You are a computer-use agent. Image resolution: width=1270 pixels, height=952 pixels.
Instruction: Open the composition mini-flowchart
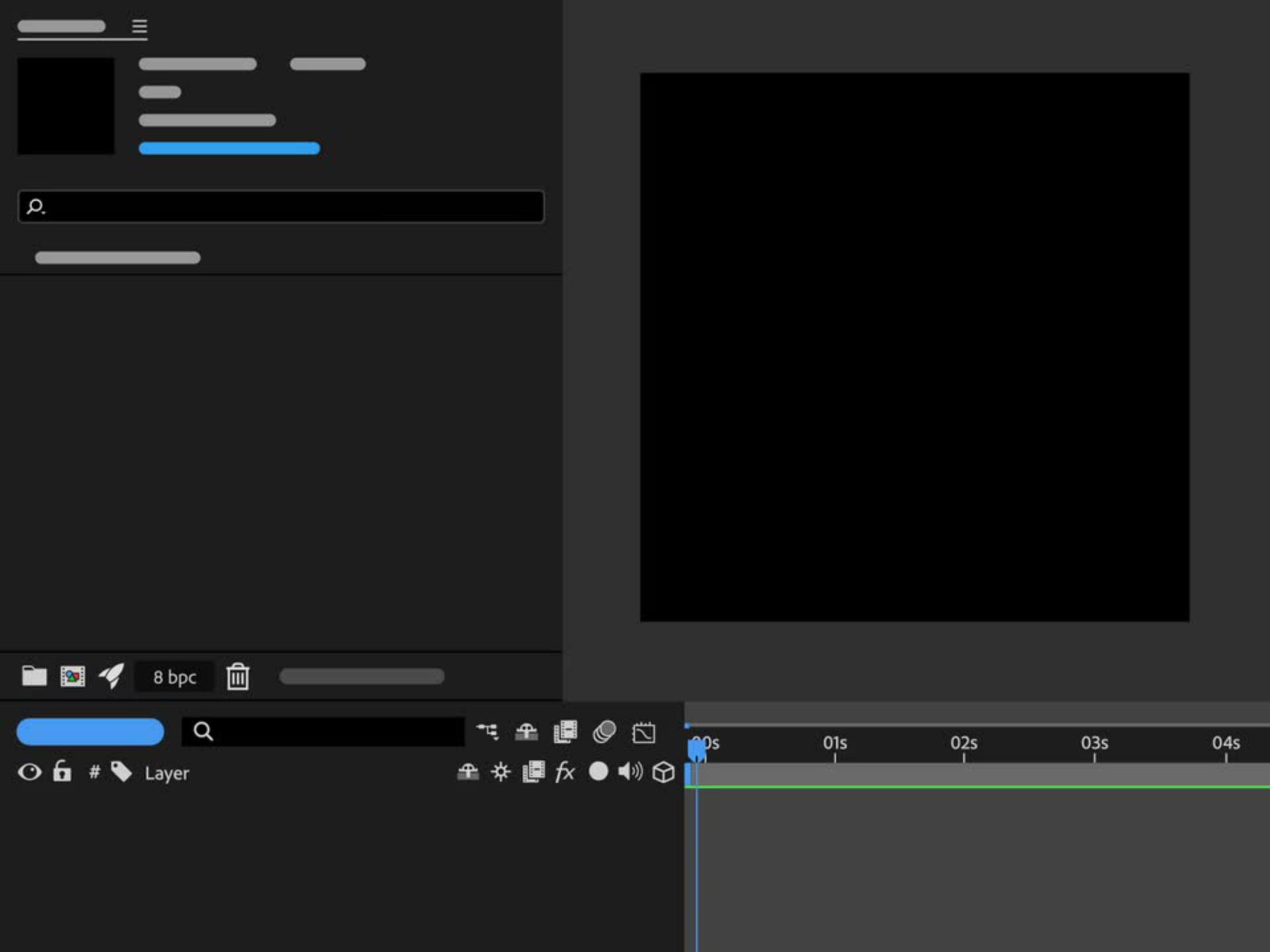pos(487,731)
